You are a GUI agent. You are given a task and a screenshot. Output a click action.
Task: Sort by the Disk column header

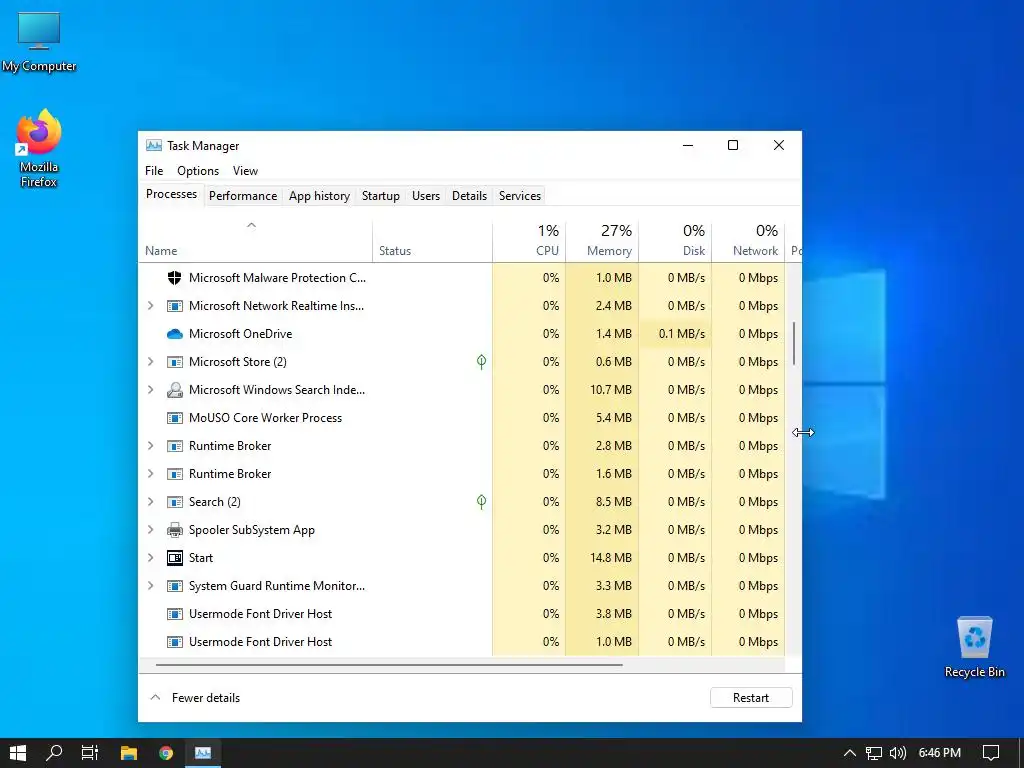(x=675, y=242)
